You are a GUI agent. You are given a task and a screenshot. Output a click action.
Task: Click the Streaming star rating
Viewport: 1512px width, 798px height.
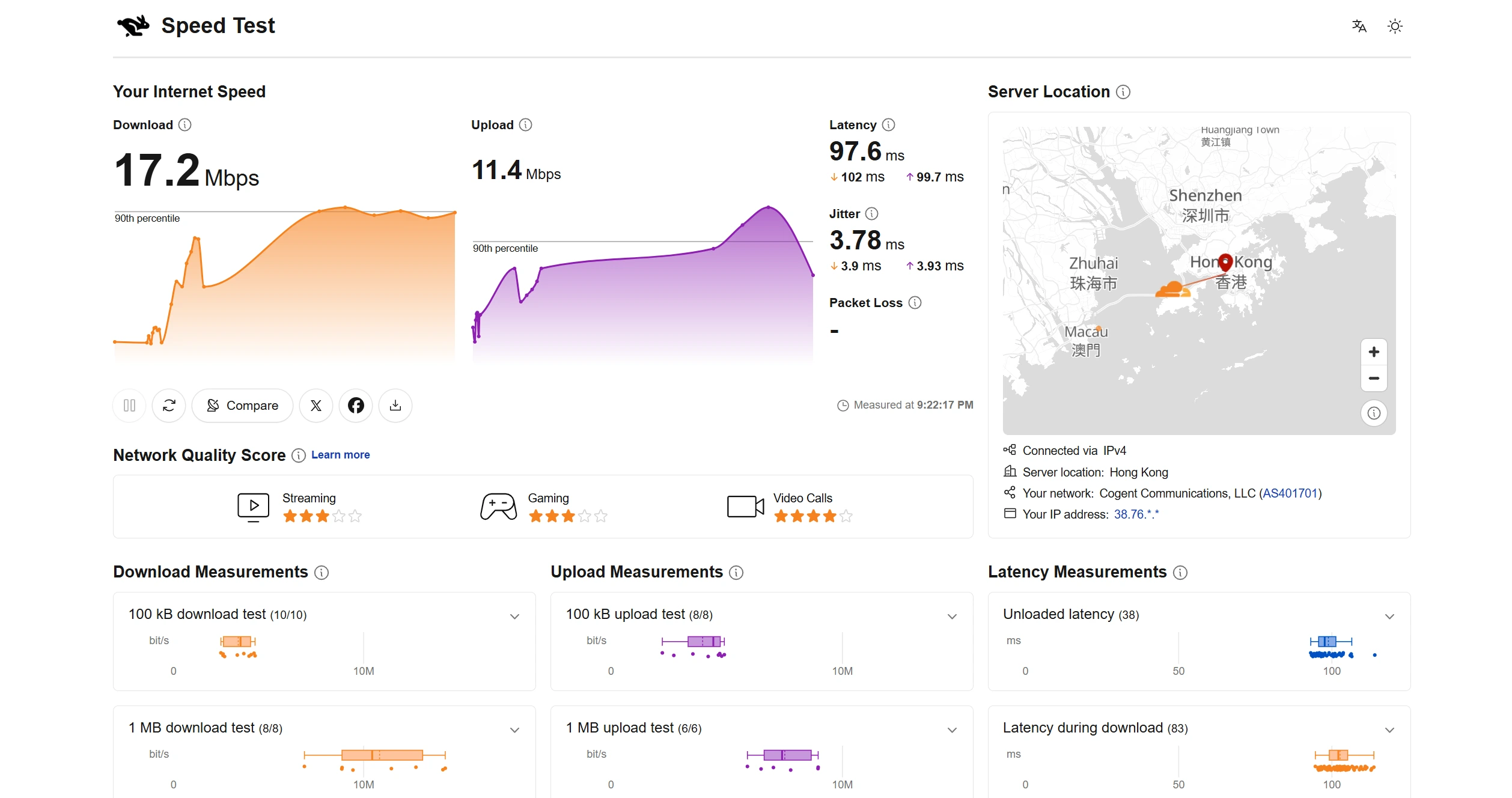tap(323, 516)
